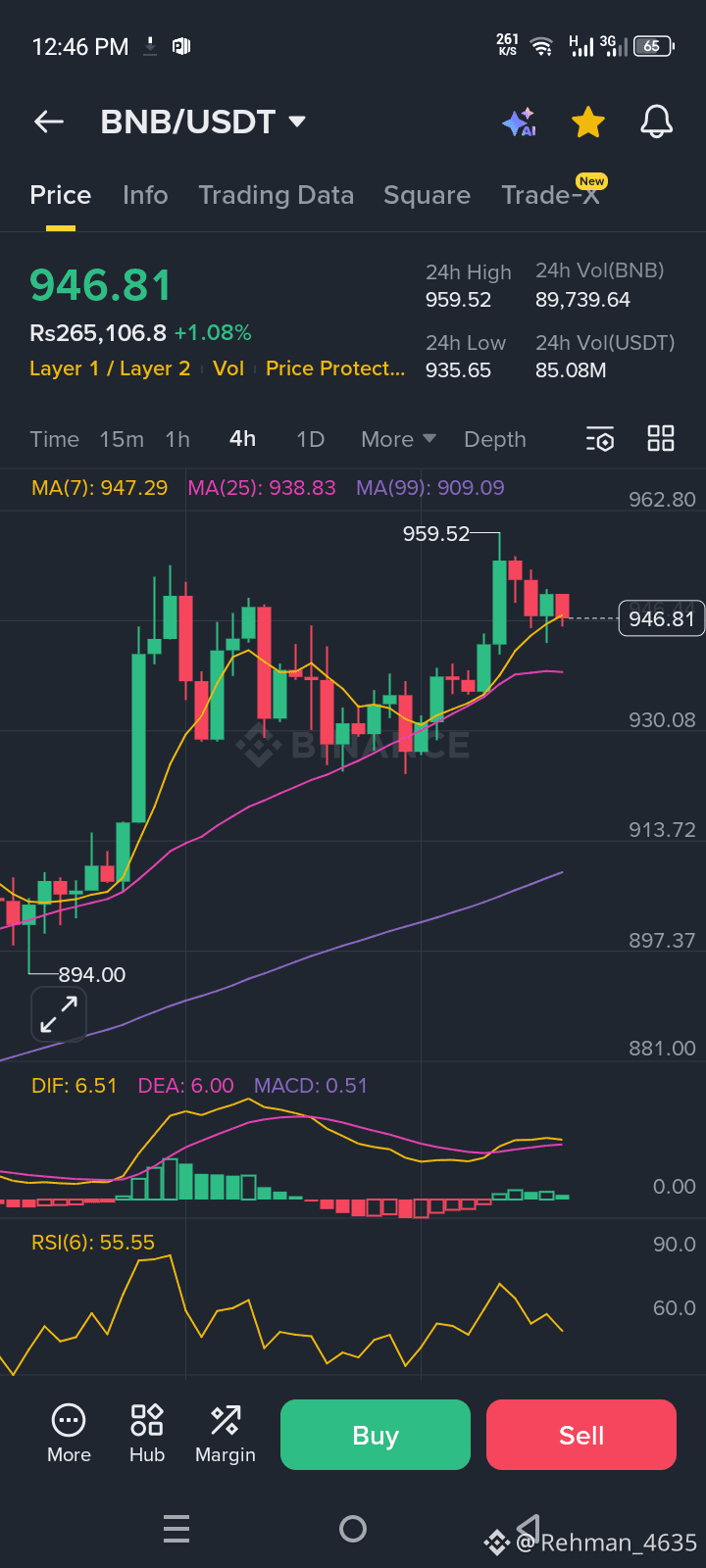Switch to the Info tab
706x1568 pixels.
coord(145,195)
